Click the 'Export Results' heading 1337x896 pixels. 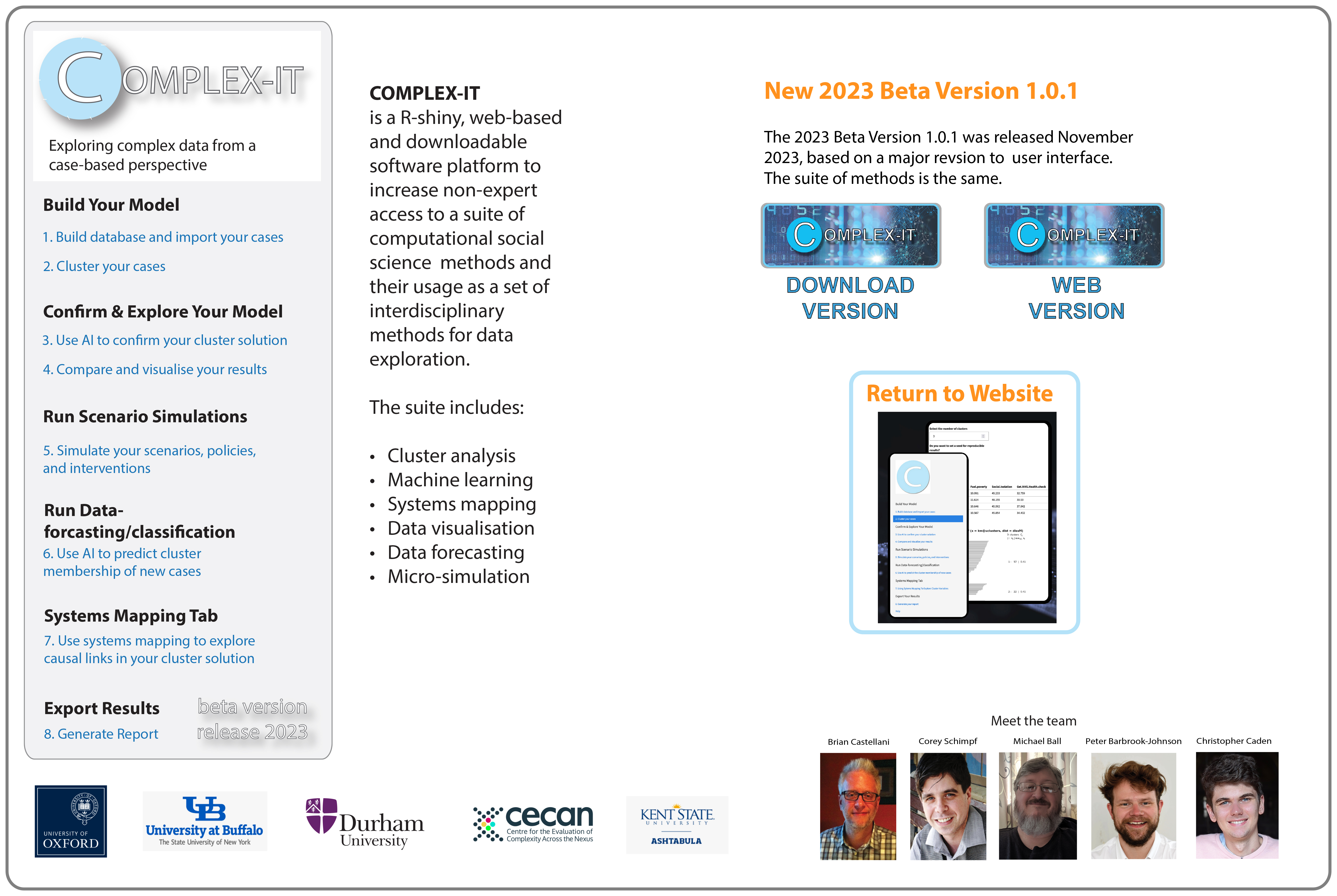102,709
